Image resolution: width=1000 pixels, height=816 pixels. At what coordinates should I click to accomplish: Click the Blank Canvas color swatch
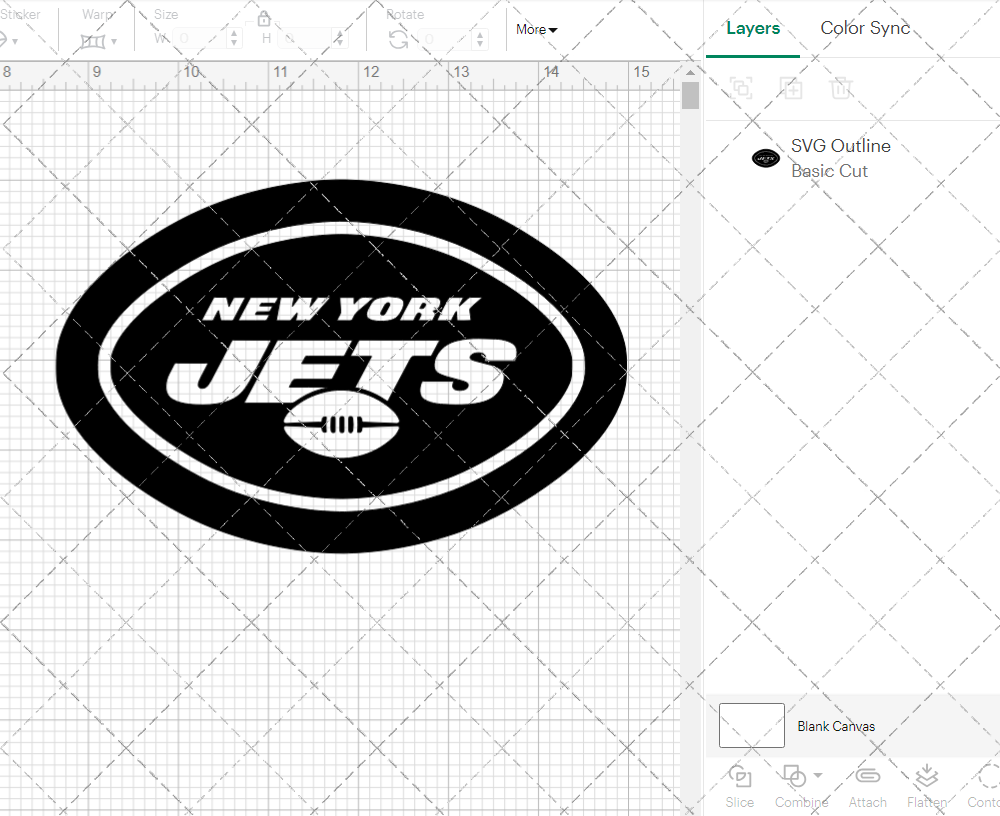pyautogui.click(x=752, y=726)
